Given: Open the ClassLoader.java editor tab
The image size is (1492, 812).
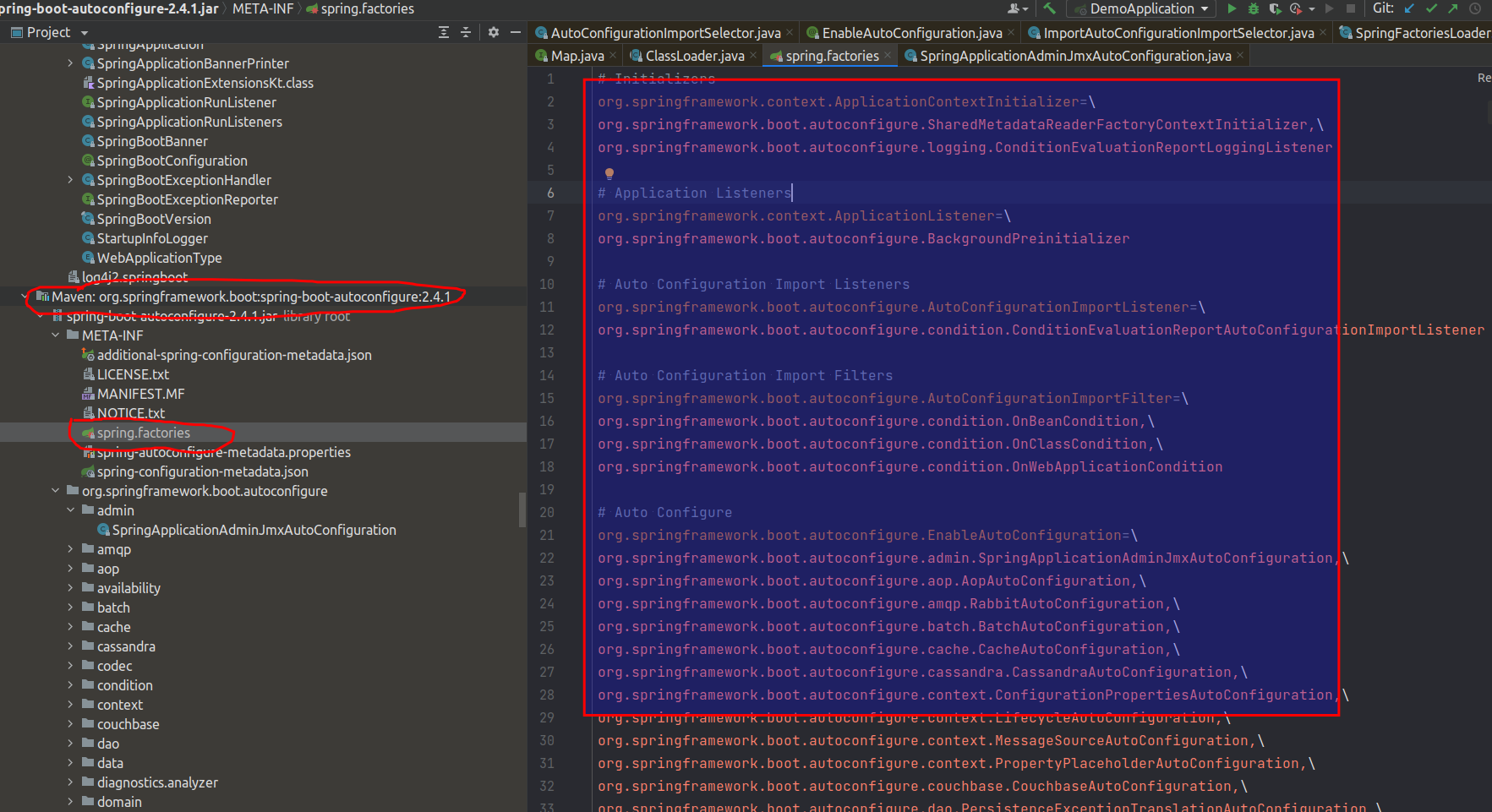Looking at the screenshot, I should click(x=695, y=56).
